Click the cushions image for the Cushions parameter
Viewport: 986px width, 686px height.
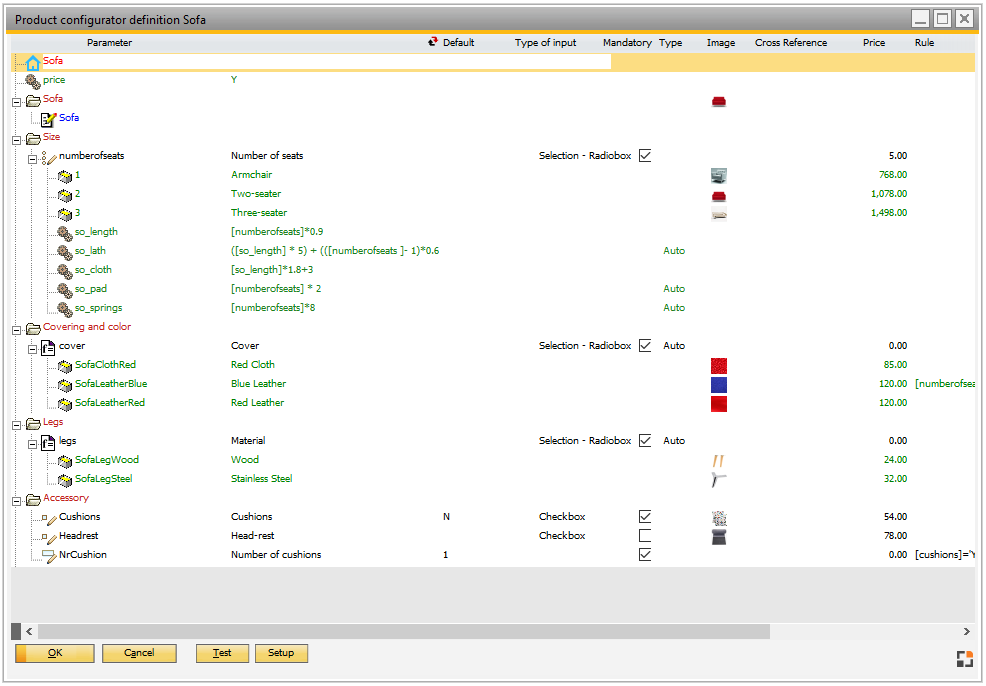point(718,516)
